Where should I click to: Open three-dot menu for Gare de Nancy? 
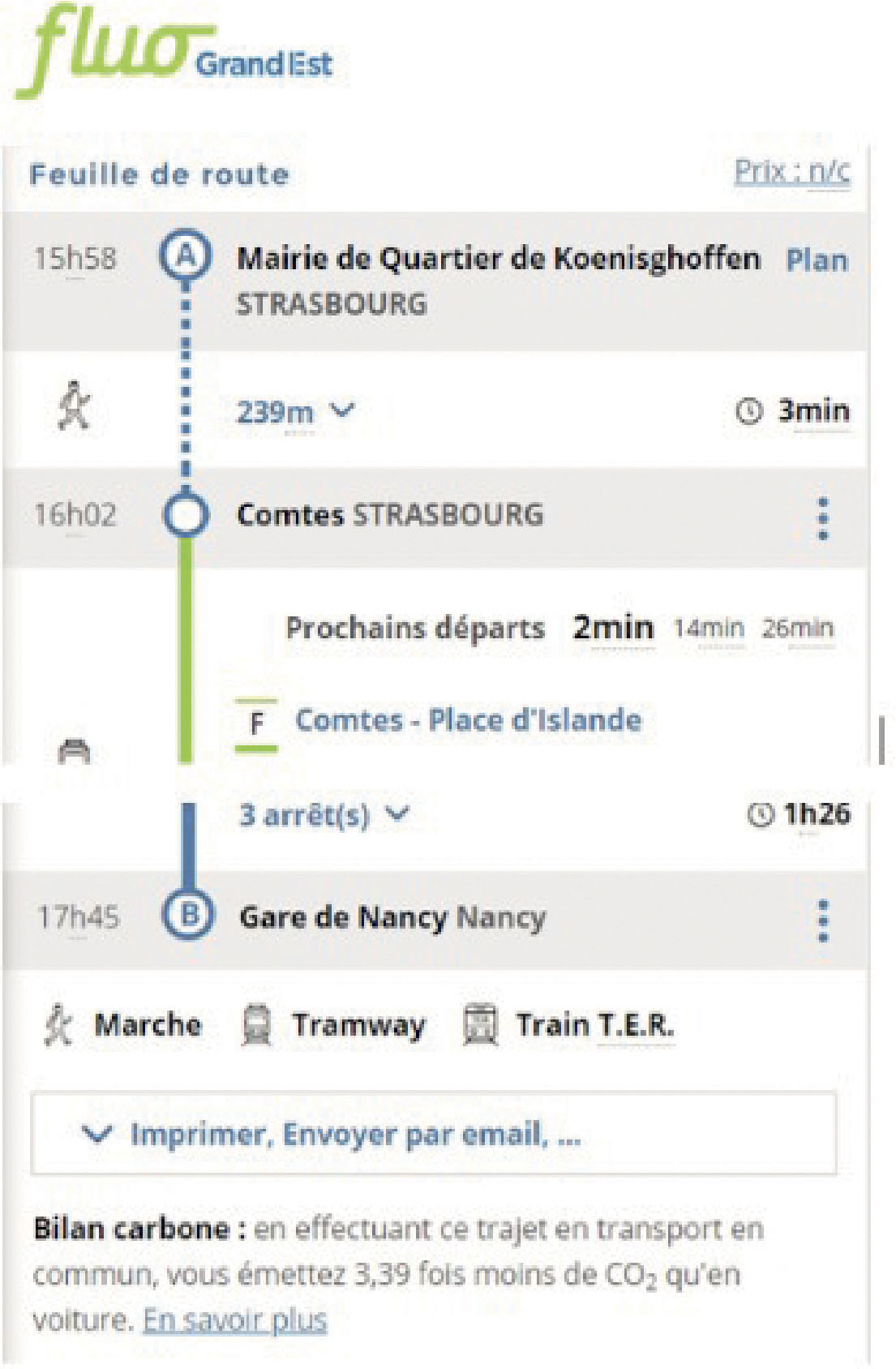coord(823,921)
